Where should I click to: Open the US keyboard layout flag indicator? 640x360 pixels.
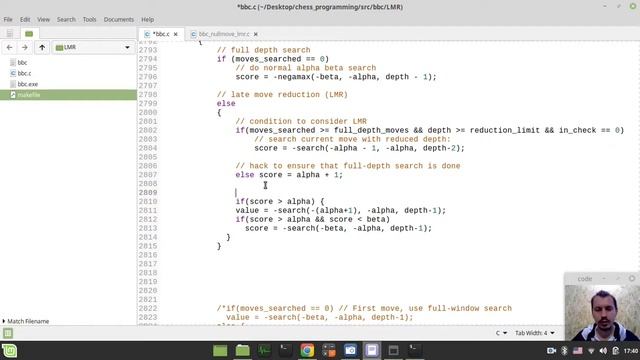(x=578, y=351)
